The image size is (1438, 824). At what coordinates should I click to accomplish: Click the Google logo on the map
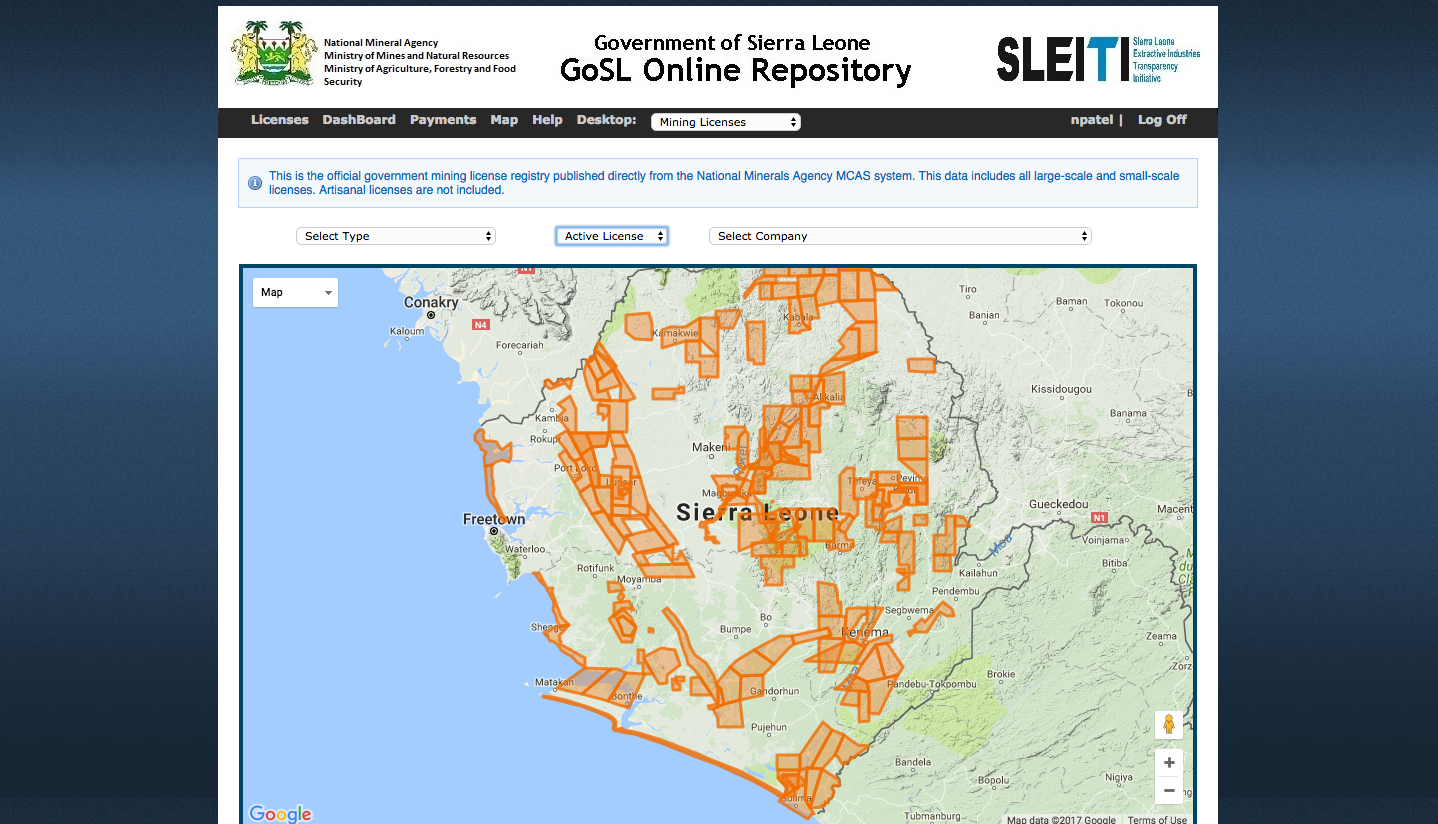click(x=280, y=814)
